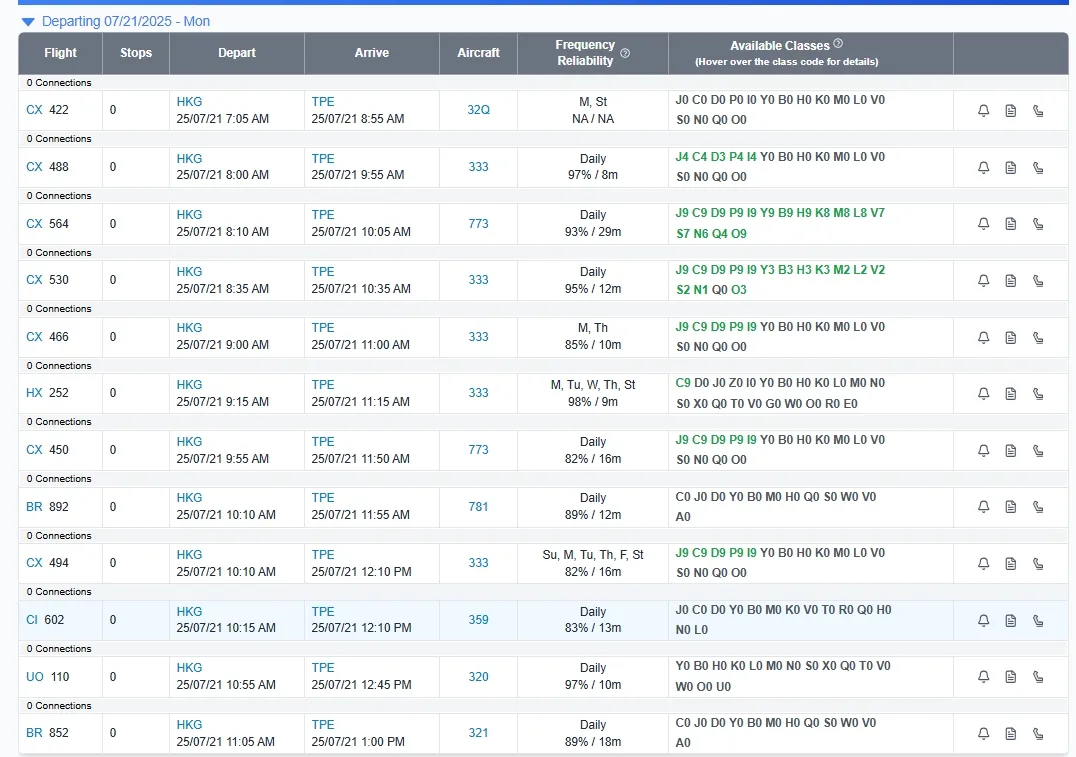Click the phone icon for HX 252
This screenshot has width=1076, height=757.
coord(1038,394)
